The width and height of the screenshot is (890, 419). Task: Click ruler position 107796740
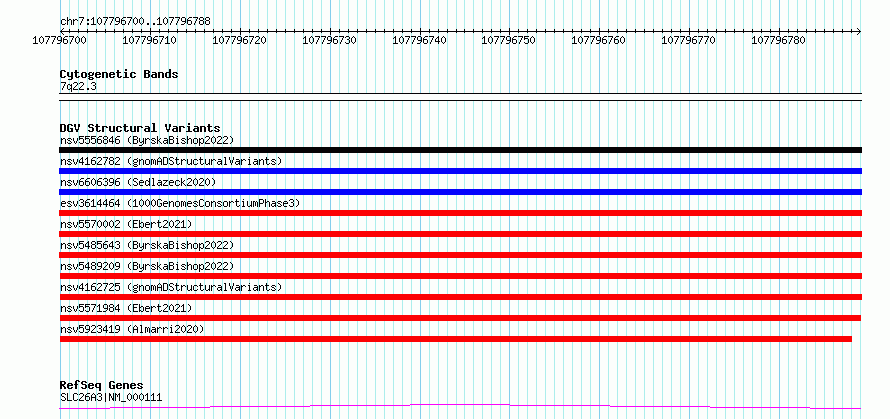pyautogui.click(x=419, y=40)
